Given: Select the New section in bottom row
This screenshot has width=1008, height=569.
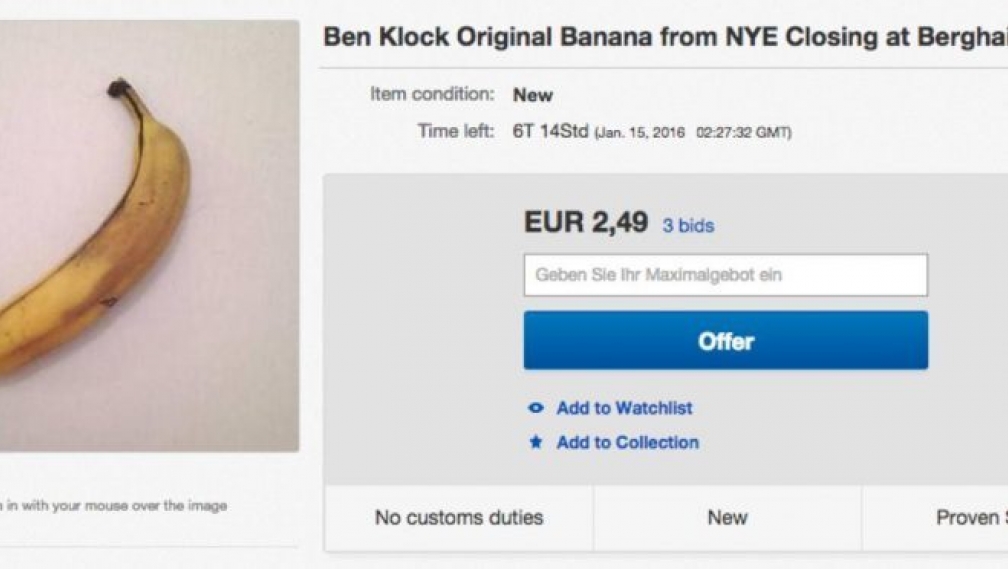Looking at the screenshot, I should click(x=727, y=518).
